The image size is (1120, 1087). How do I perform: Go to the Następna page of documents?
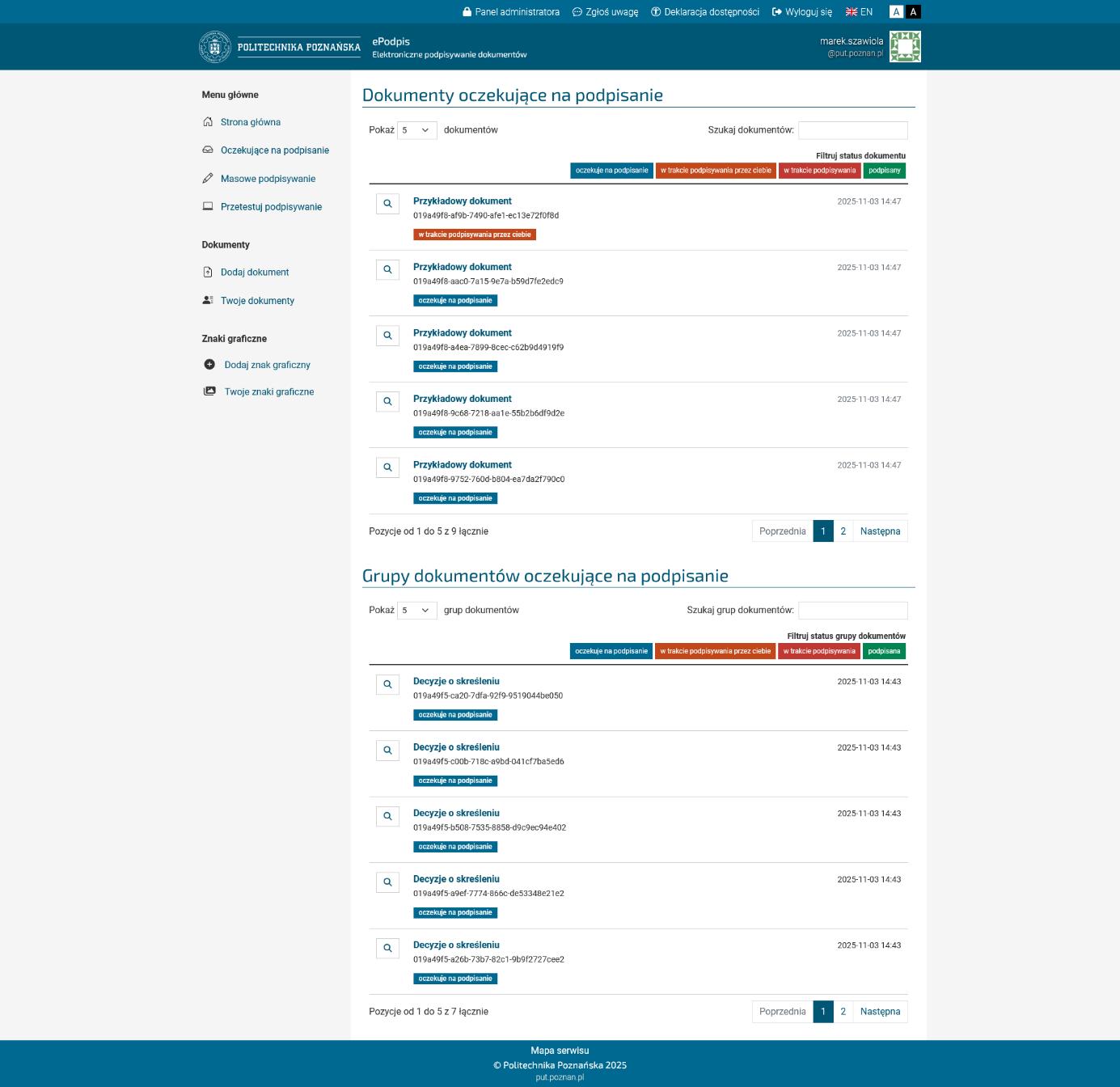(x=880, y=531)
